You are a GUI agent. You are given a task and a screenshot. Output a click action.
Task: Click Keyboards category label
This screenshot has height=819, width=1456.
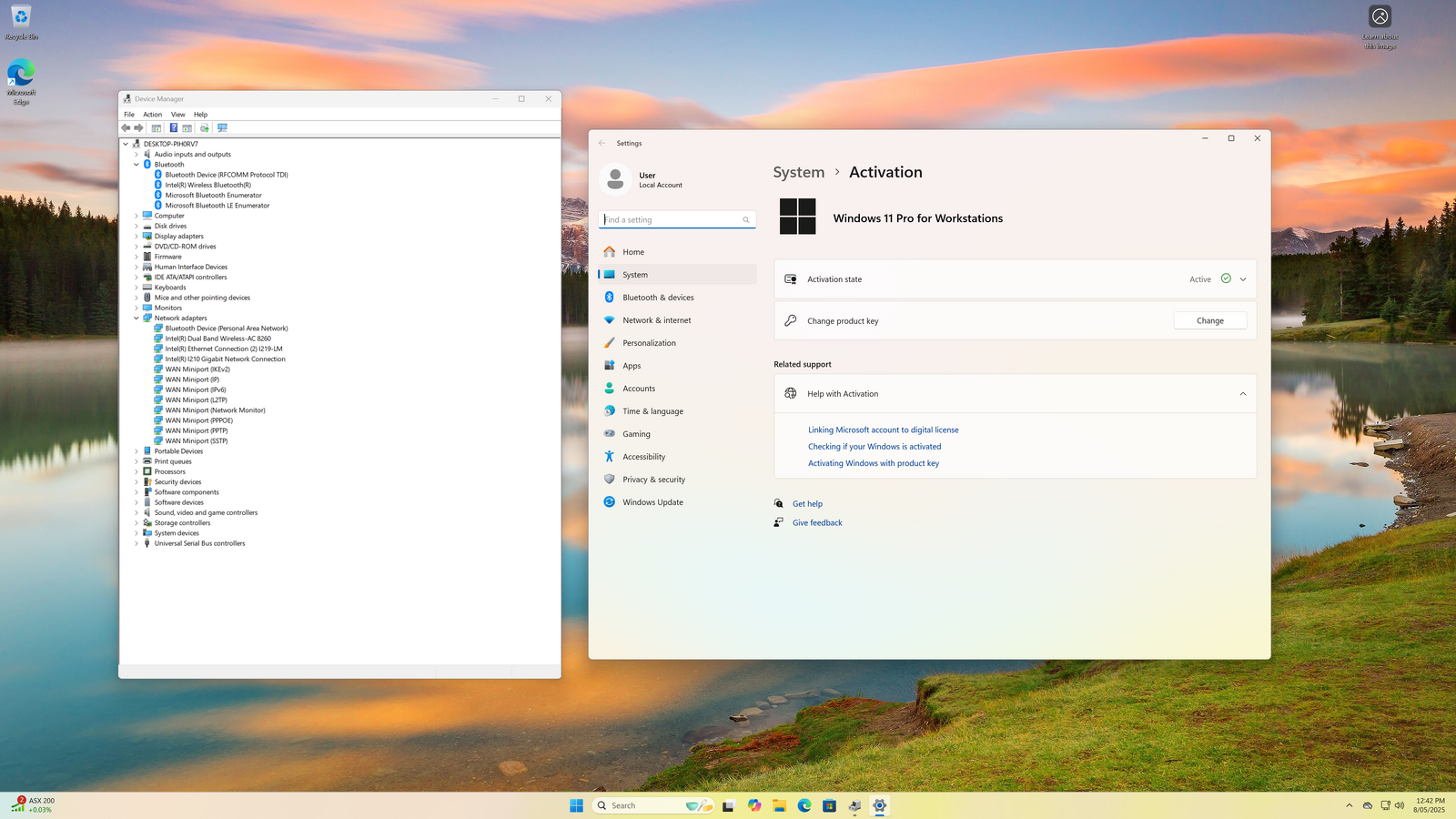tap(170, 288)
